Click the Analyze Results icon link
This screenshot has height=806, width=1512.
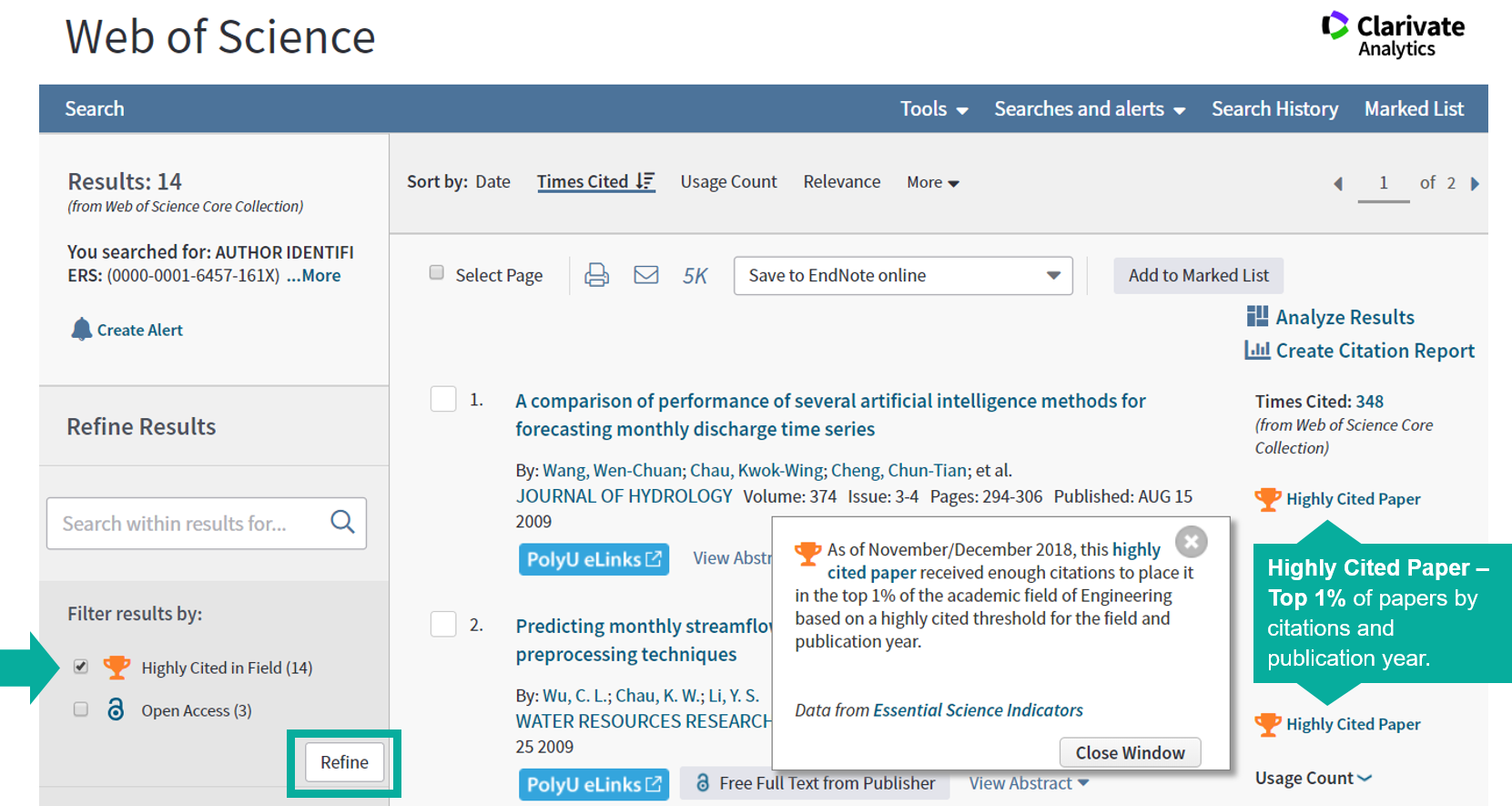click(x=1257, y=317)
